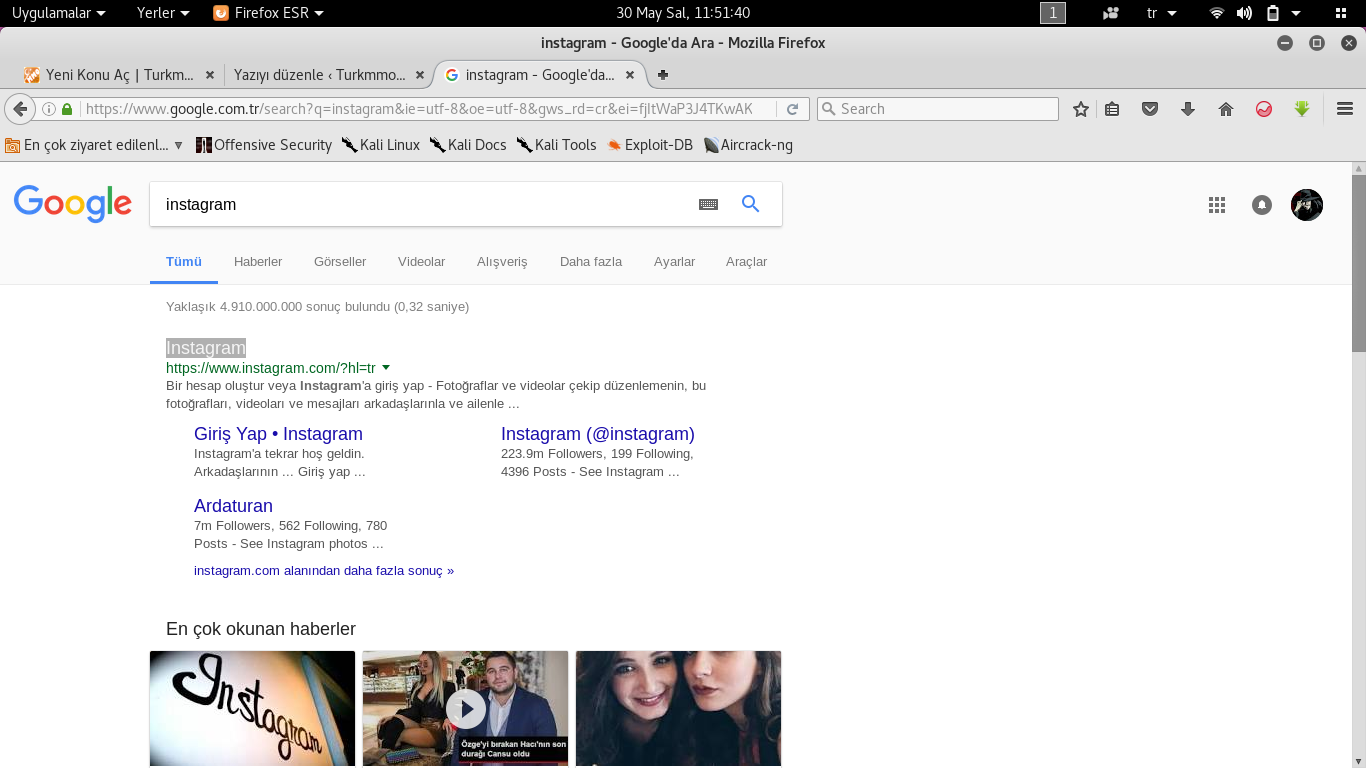1366x768 pixels.
Task: Reload the page with the refresh icon
Action: click(x=792, y=109)
